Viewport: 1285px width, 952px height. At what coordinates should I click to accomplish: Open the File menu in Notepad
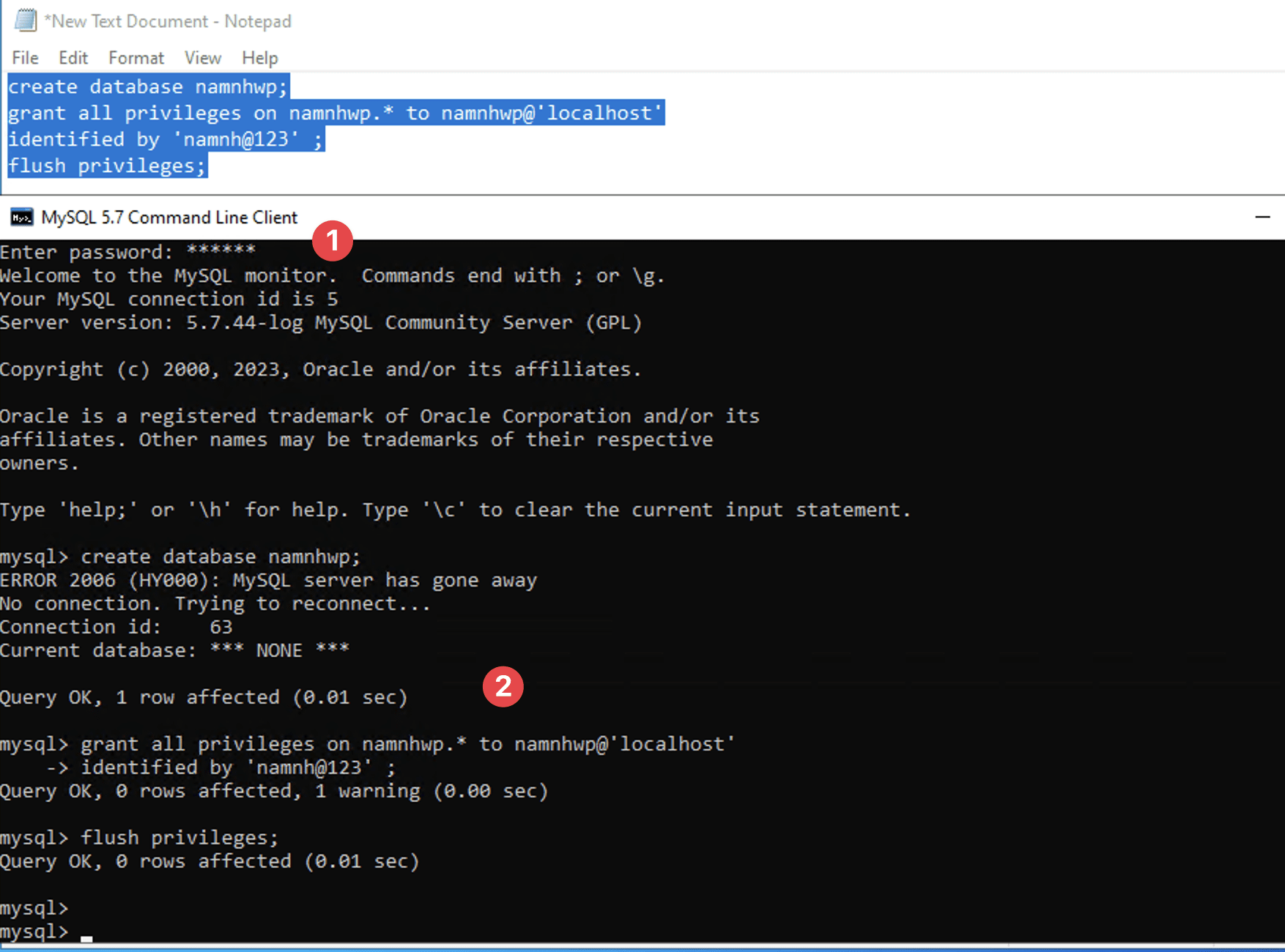(x=25, y=58)
